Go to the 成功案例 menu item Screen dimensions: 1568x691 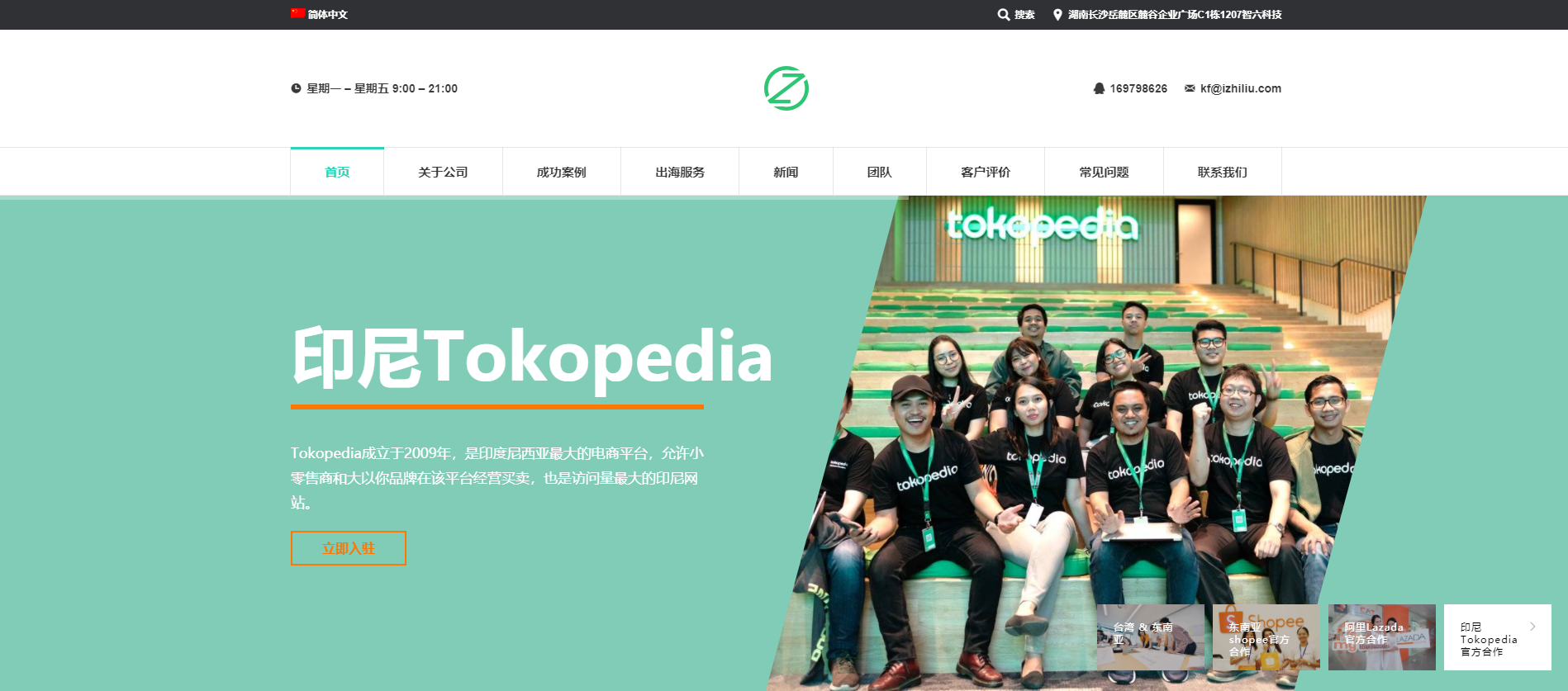point(562,172)
